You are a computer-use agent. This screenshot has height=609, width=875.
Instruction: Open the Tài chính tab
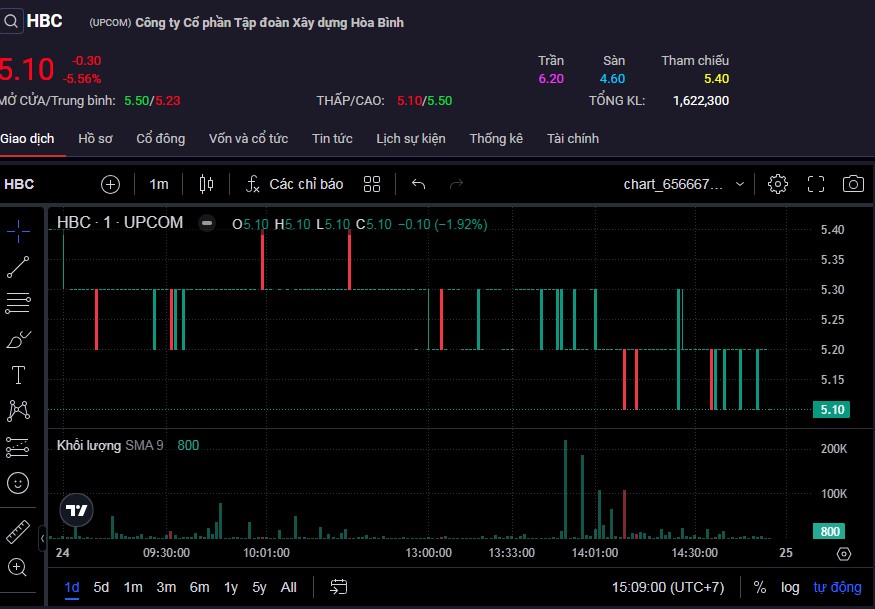coord(573,139)
